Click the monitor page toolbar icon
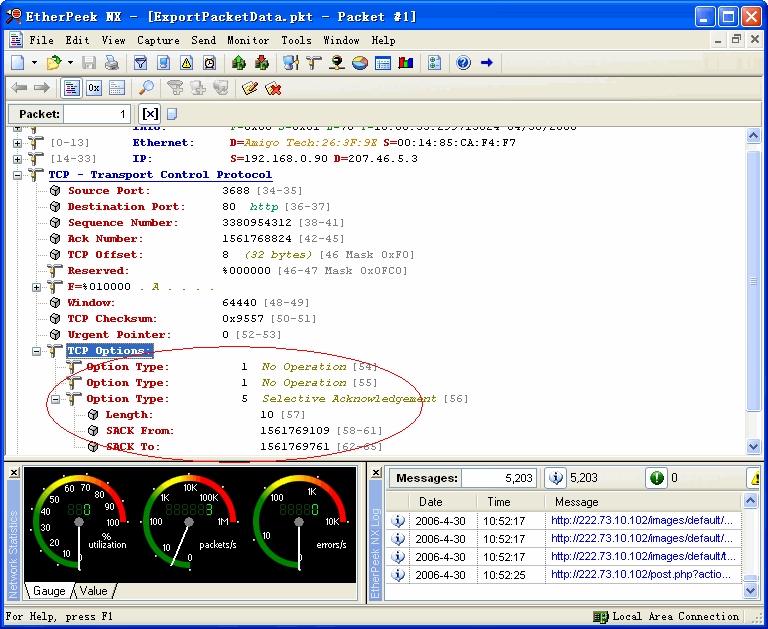 (x=164, y=63)
